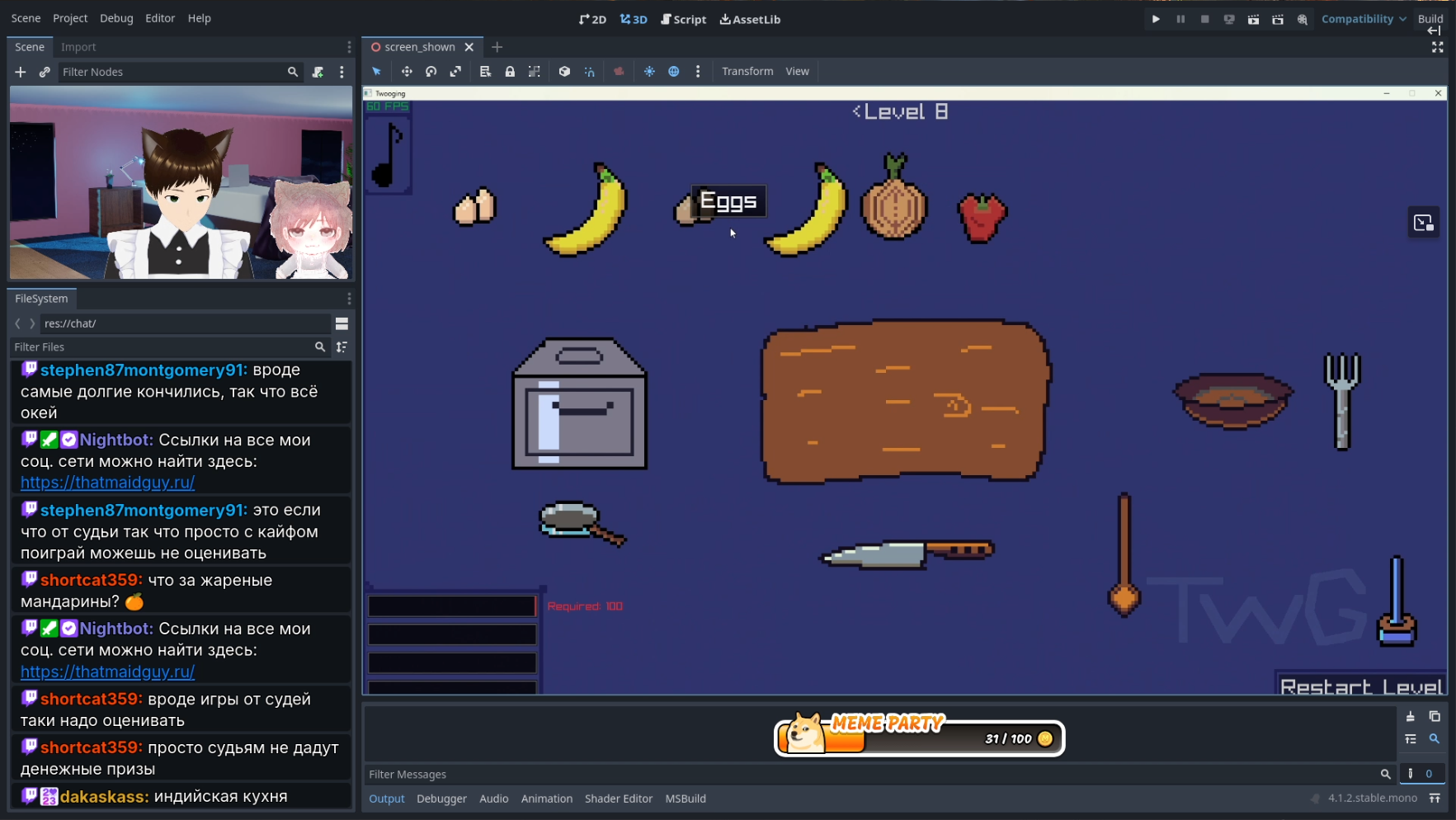
Task: Open the View dropdown menu
Action: [x=796, y=72]
